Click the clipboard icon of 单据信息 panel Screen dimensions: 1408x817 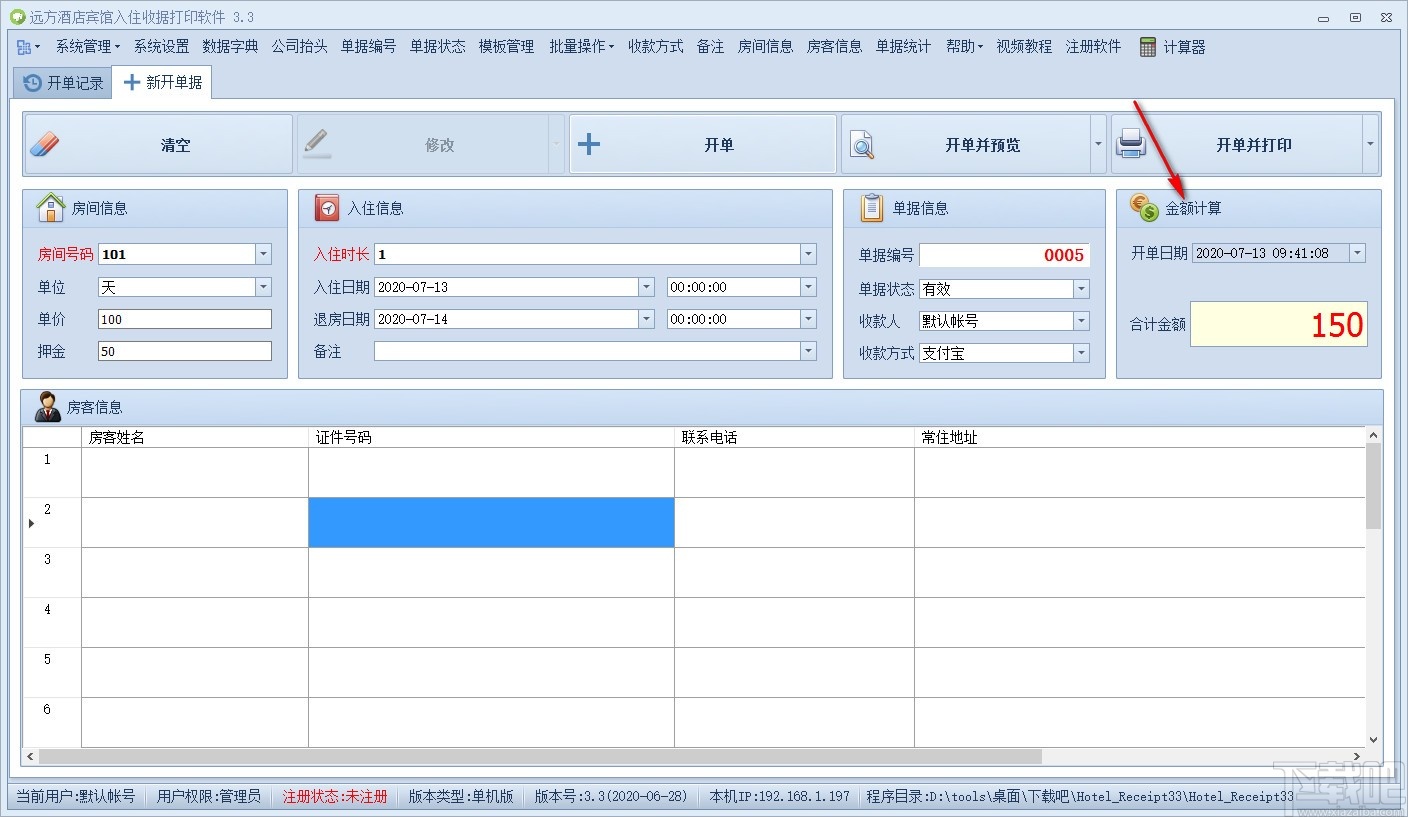pos(872,208)
